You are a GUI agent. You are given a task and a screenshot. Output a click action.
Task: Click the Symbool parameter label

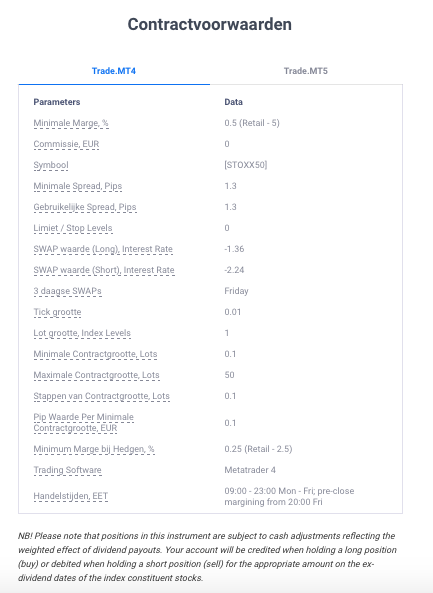[51, 165]
